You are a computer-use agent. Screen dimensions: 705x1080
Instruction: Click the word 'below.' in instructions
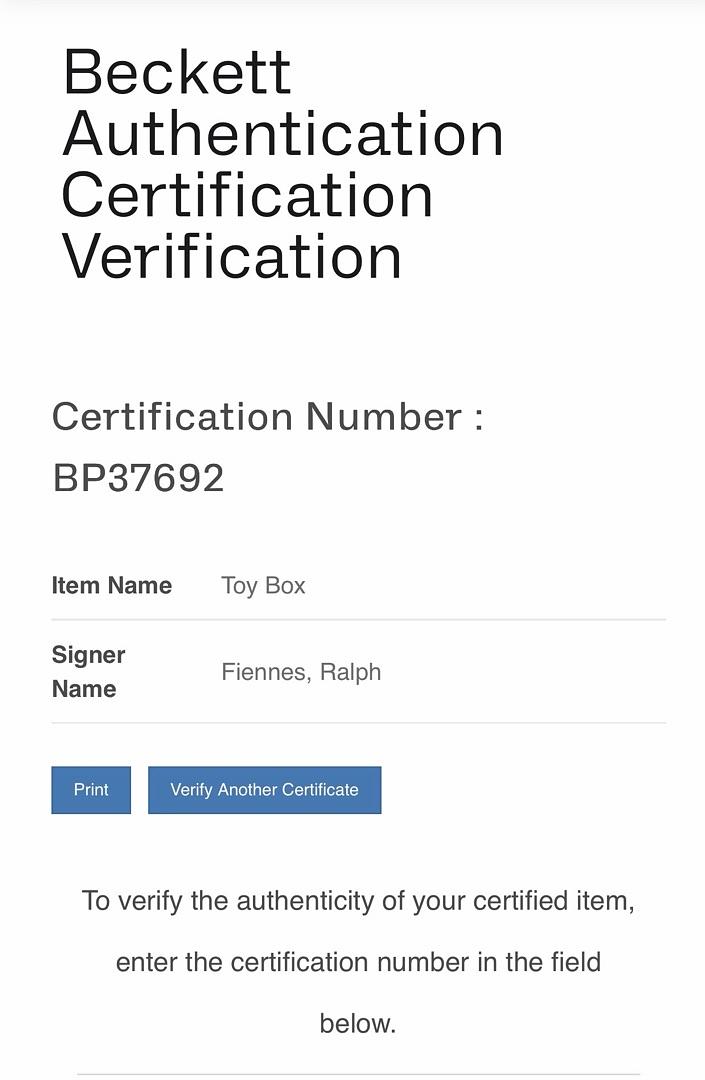(358, 1023)
